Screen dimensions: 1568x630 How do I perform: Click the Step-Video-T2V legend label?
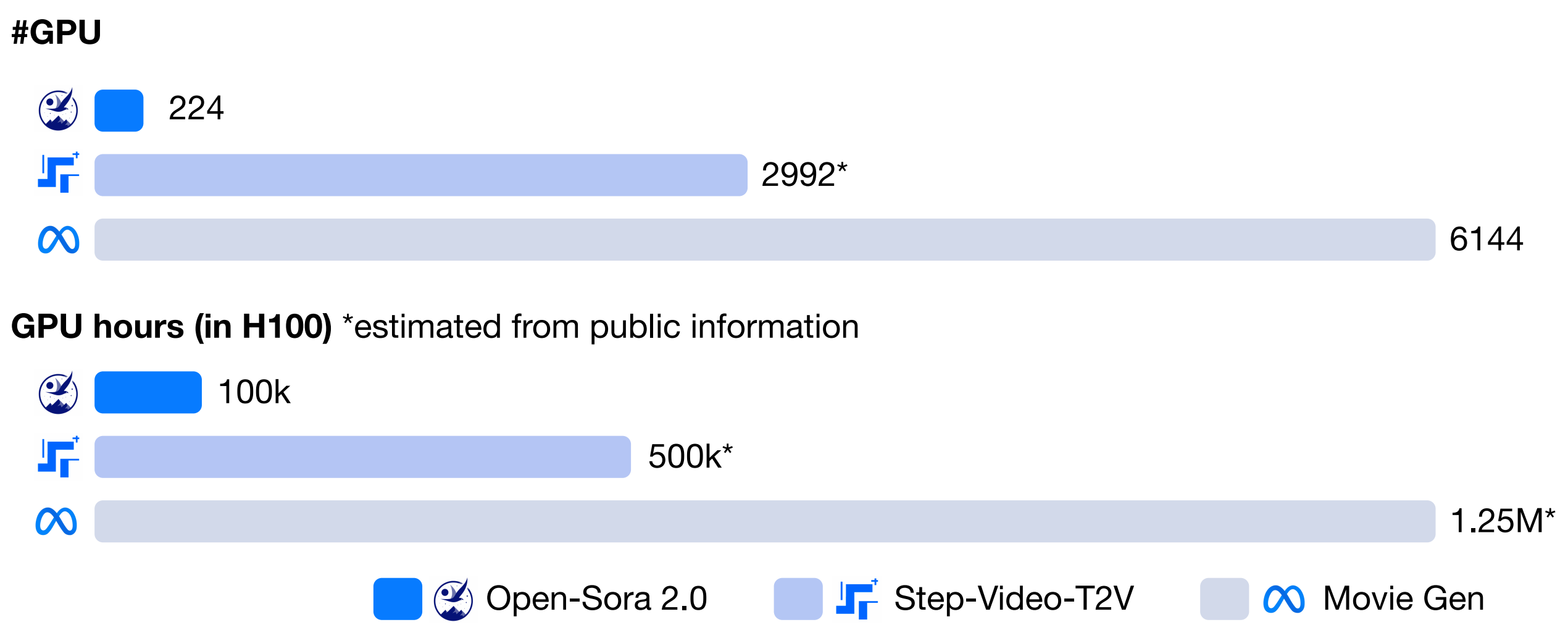(x=1014, y=598)
